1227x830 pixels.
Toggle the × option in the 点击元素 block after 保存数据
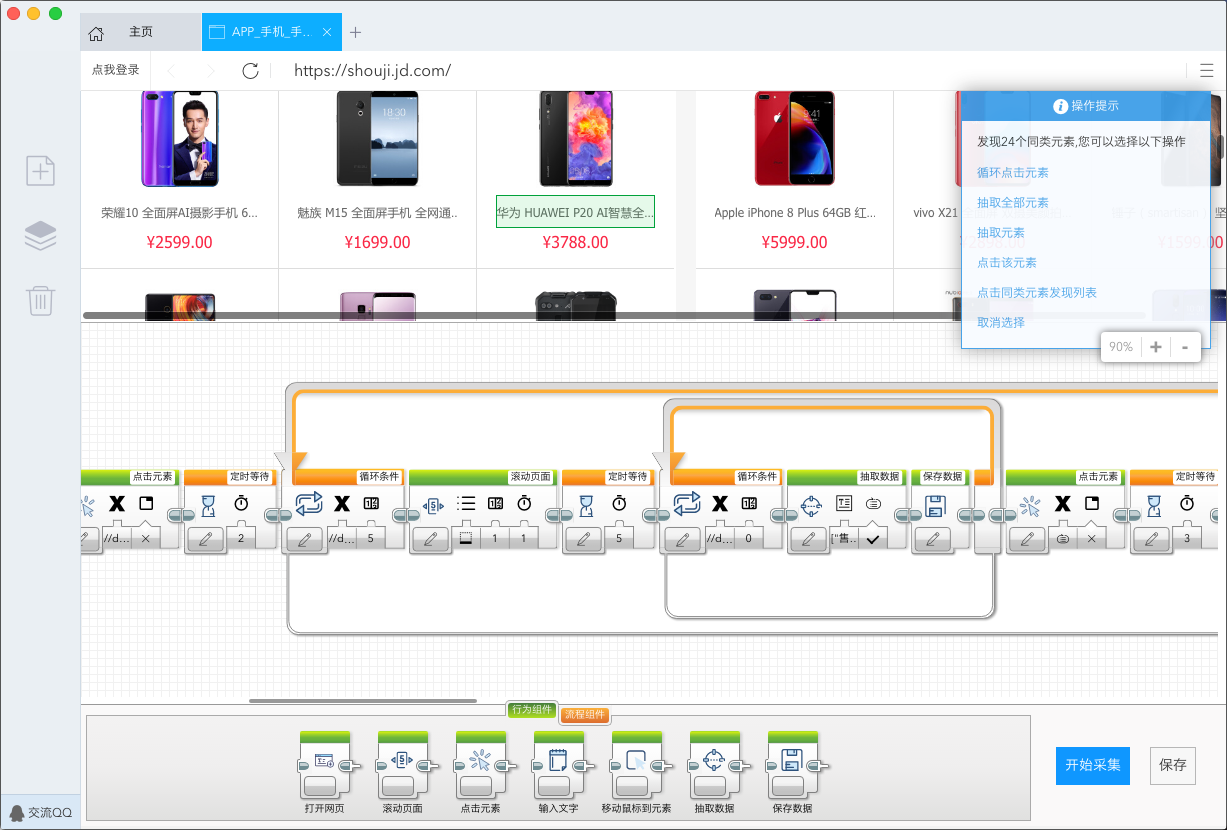pos(1092,538)
